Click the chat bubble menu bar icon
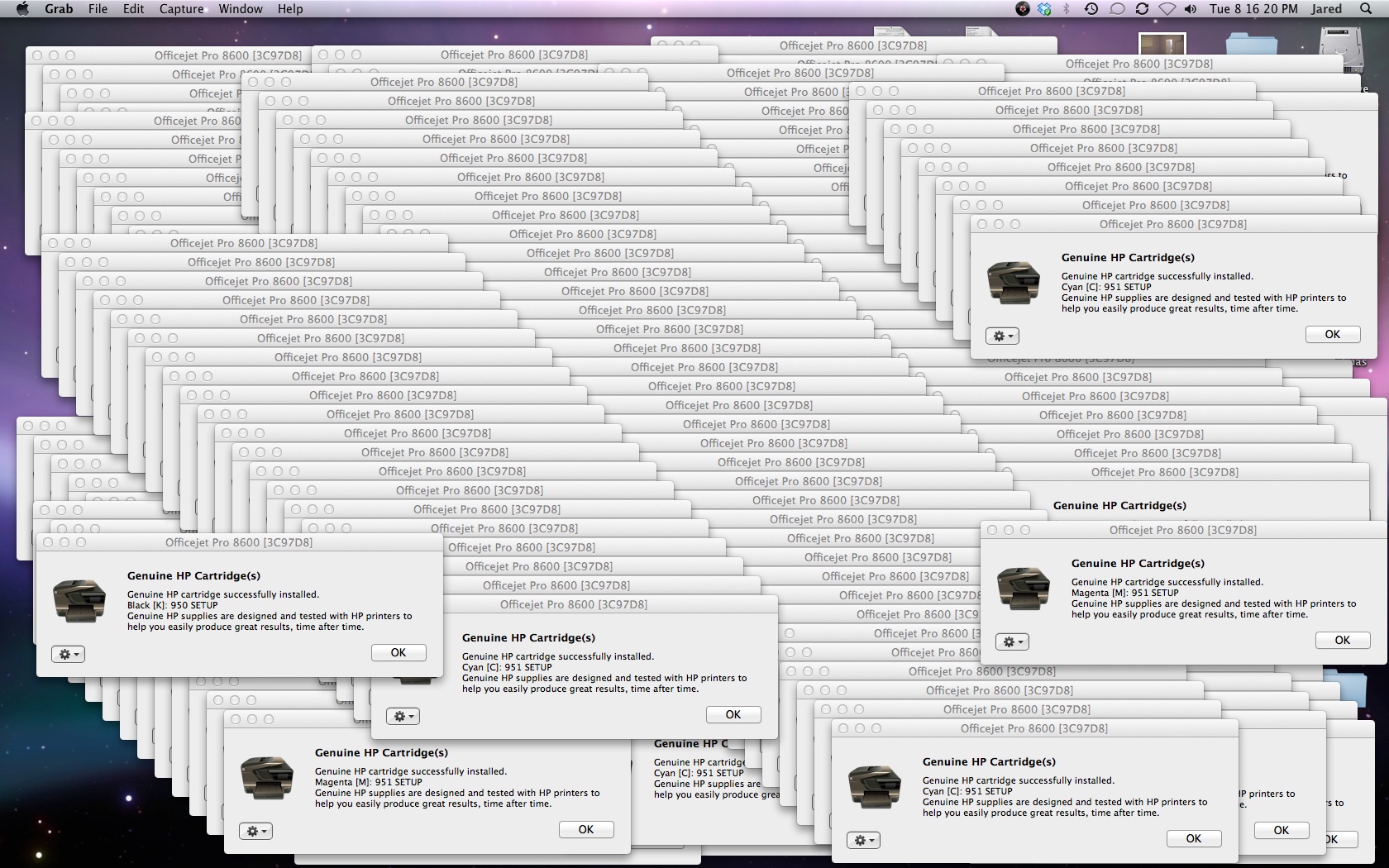The width and height of the screenshot is (1389, 868). (1117, 9)
